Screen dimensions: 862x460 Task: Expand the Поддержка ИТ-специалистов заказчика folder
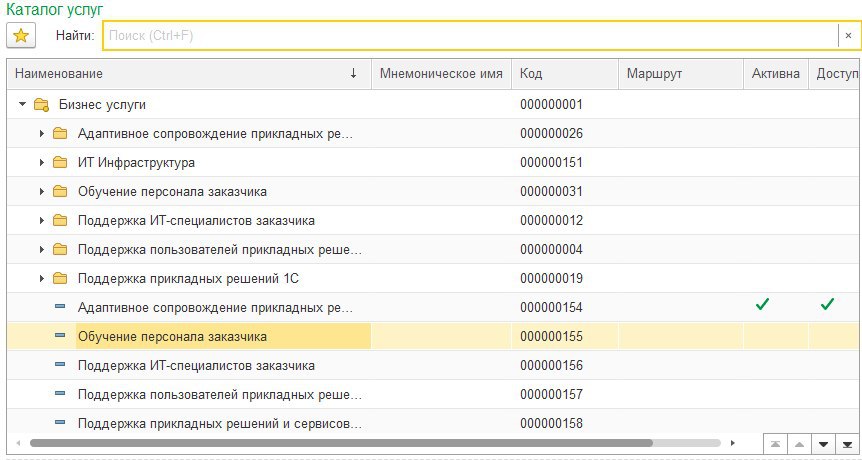tap(42, 220)
